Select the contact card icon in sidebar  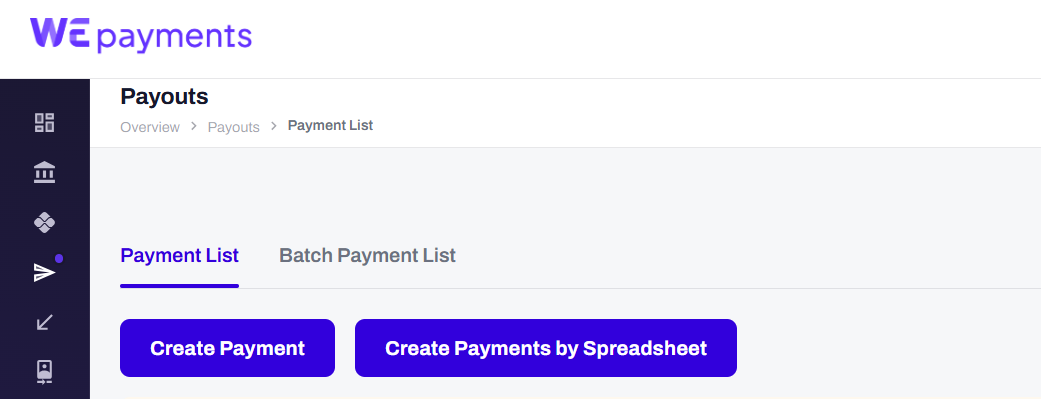[44, 372]
